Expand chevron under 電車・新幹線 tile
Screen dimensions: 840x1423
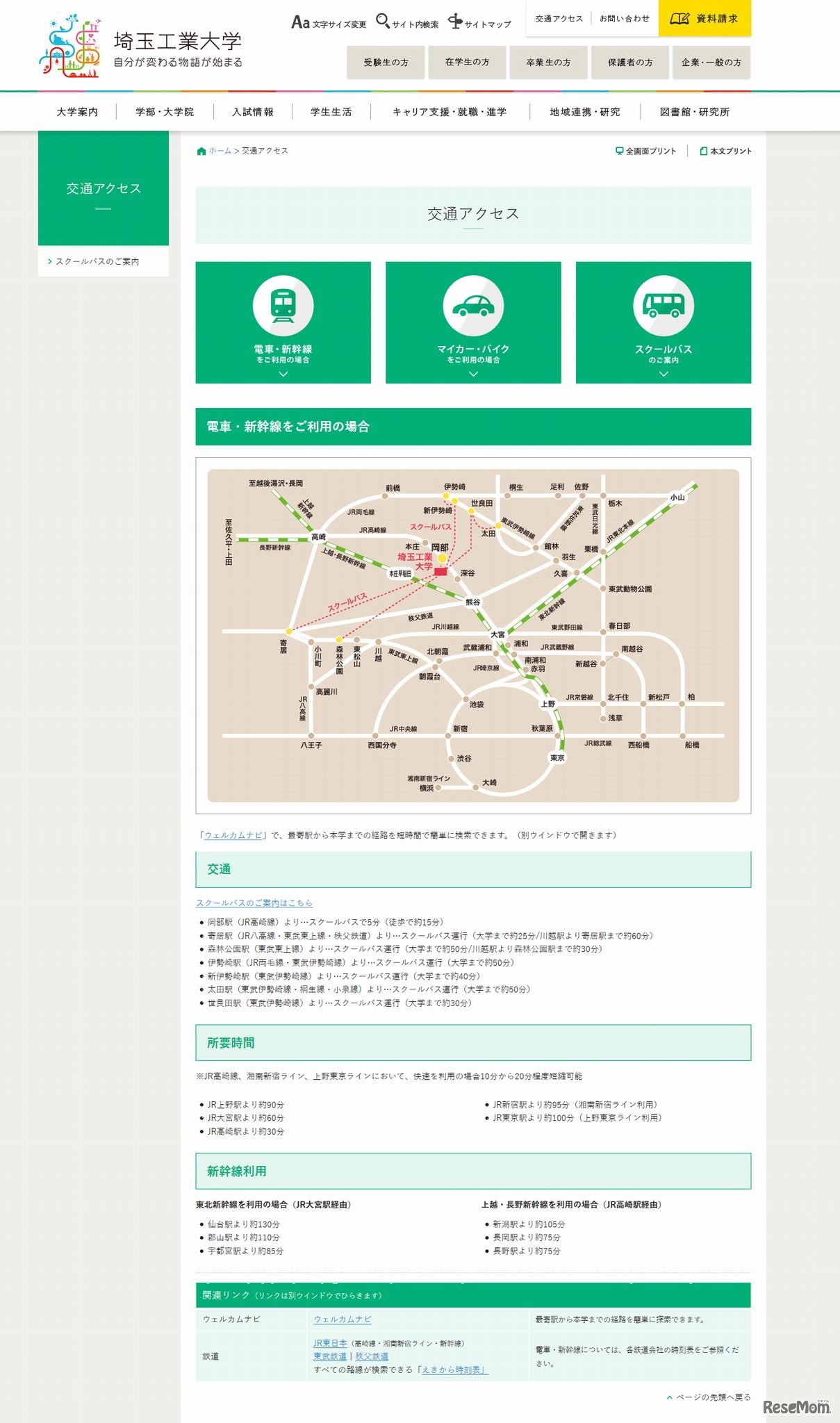pos(283,374)
